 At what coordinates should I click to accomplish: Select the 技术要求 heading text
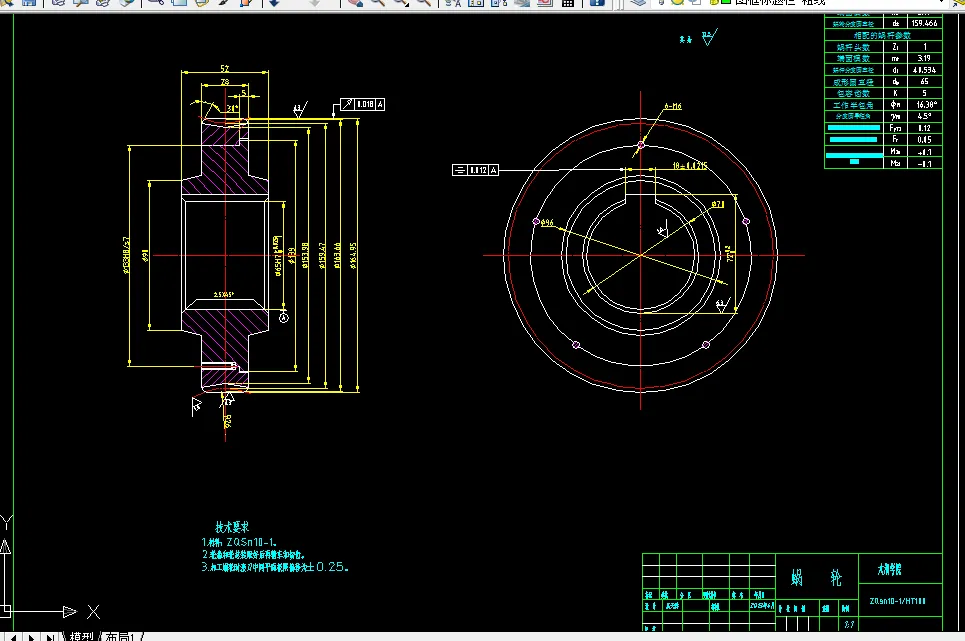pos(232,527)
